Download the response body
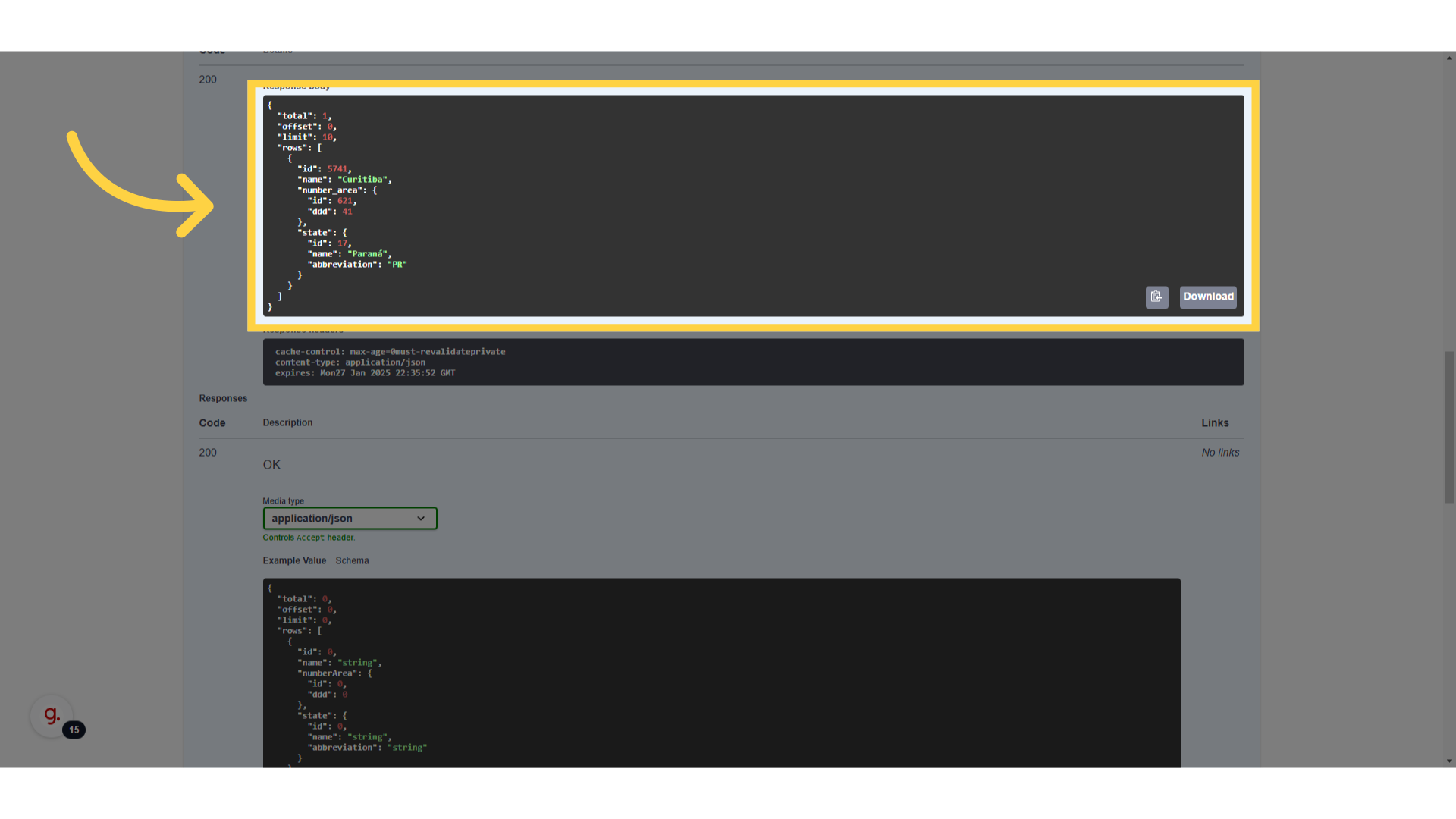1456x819 pixels. (1208, 297)
